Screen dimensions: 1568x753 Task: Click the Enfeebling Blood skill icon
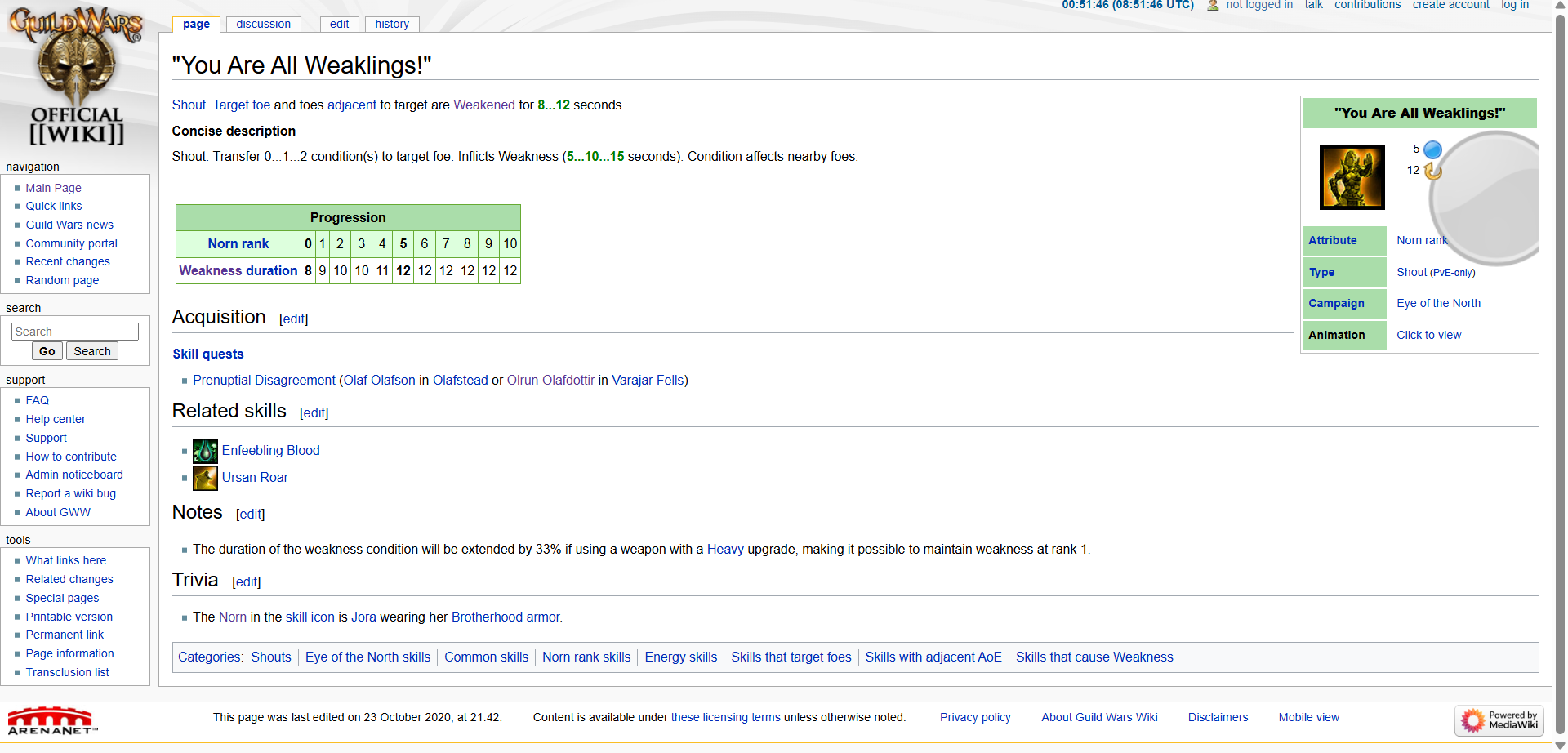coord(205,451)
